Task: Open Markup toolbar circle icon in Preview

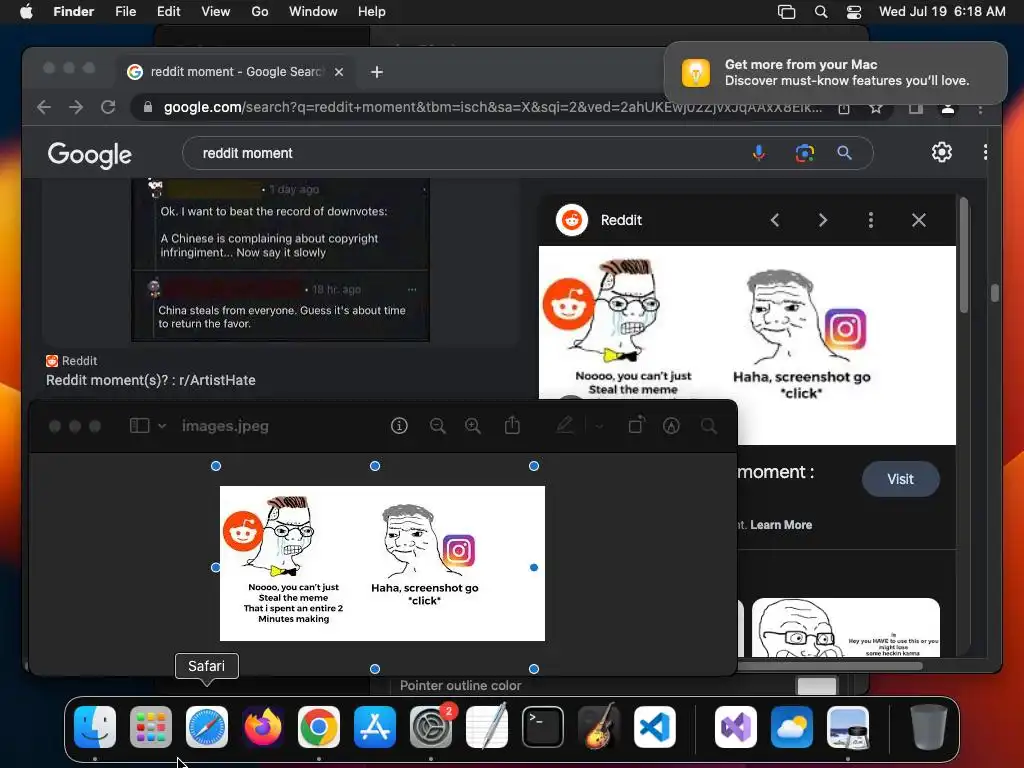Action: coord(671,426)
